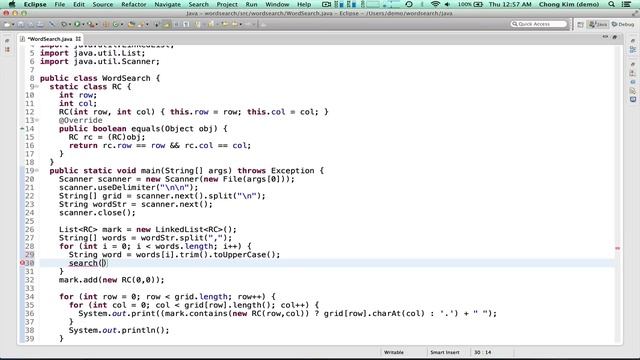The height and width of the screenshot is (360, 640).
Task: Open the Project menu
Action: click(x=227, y=4)
